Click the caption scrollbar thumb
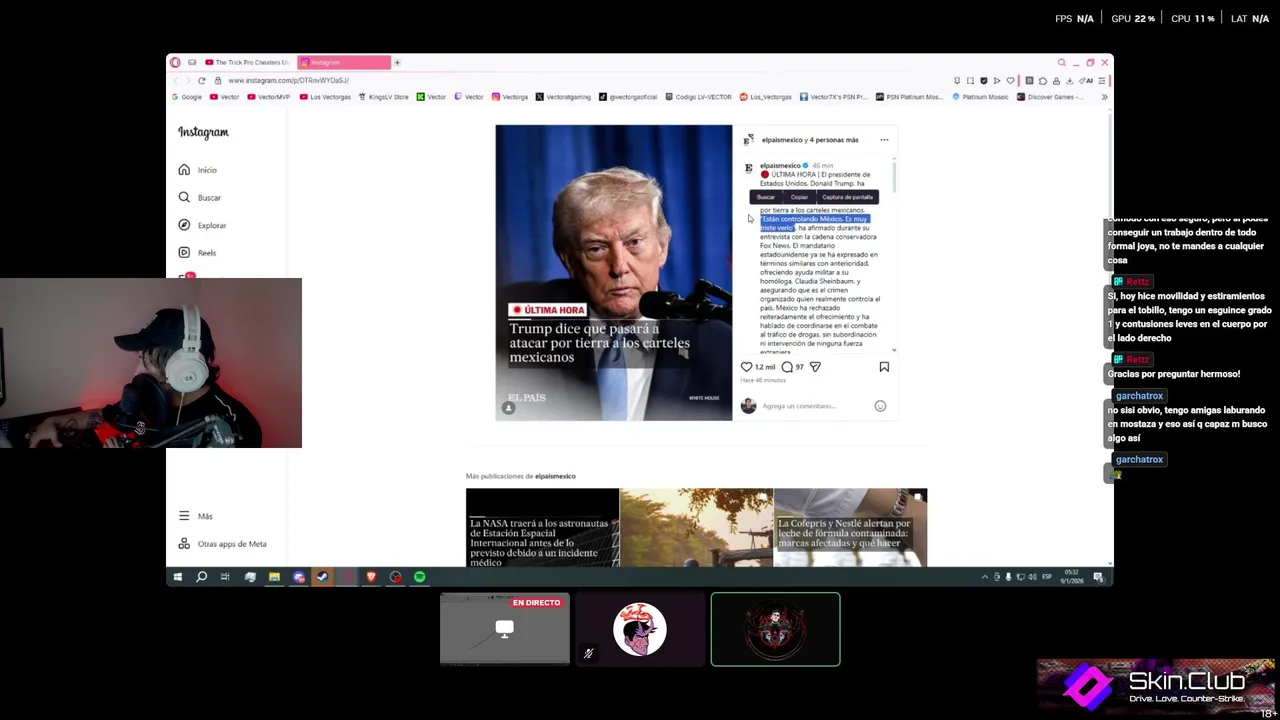 894,177
